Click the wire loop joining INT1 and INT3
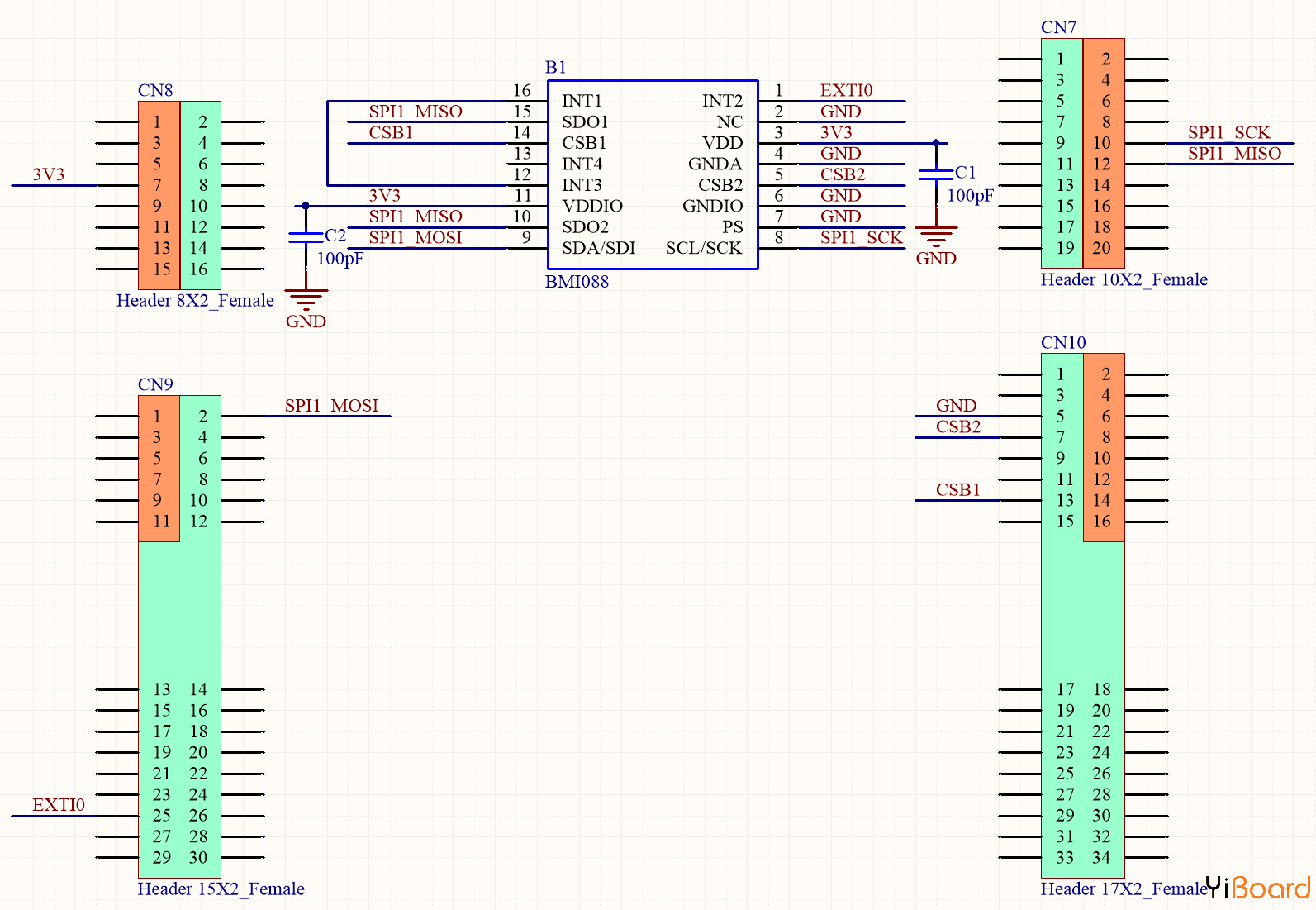 click(x=328, y=143)
